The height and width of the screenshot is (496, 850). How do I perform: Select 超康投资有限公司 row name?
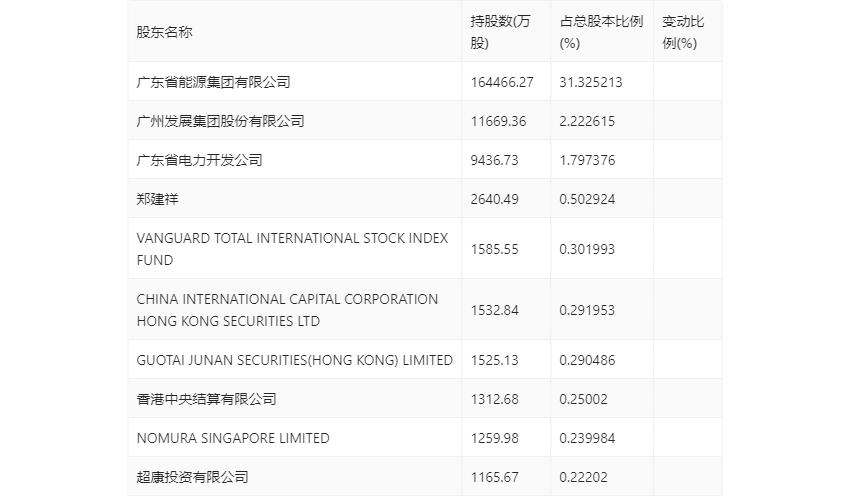click(192, 477)
